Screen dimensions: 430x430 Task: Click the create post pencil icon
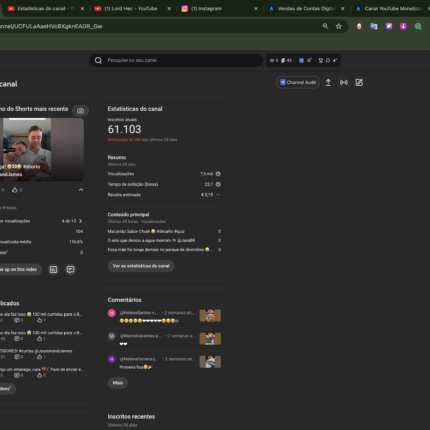(x=359, y=82)
